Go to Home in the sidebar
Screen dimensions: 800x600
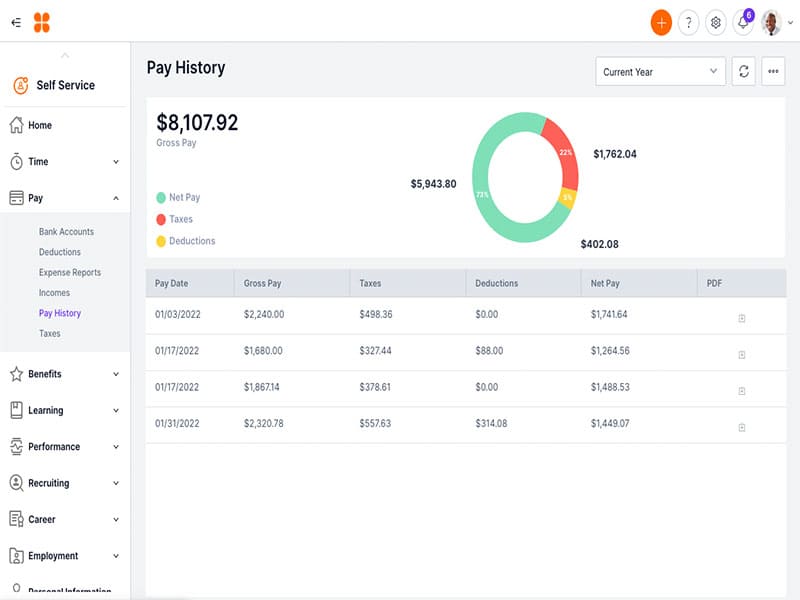[x=40, y=125]
